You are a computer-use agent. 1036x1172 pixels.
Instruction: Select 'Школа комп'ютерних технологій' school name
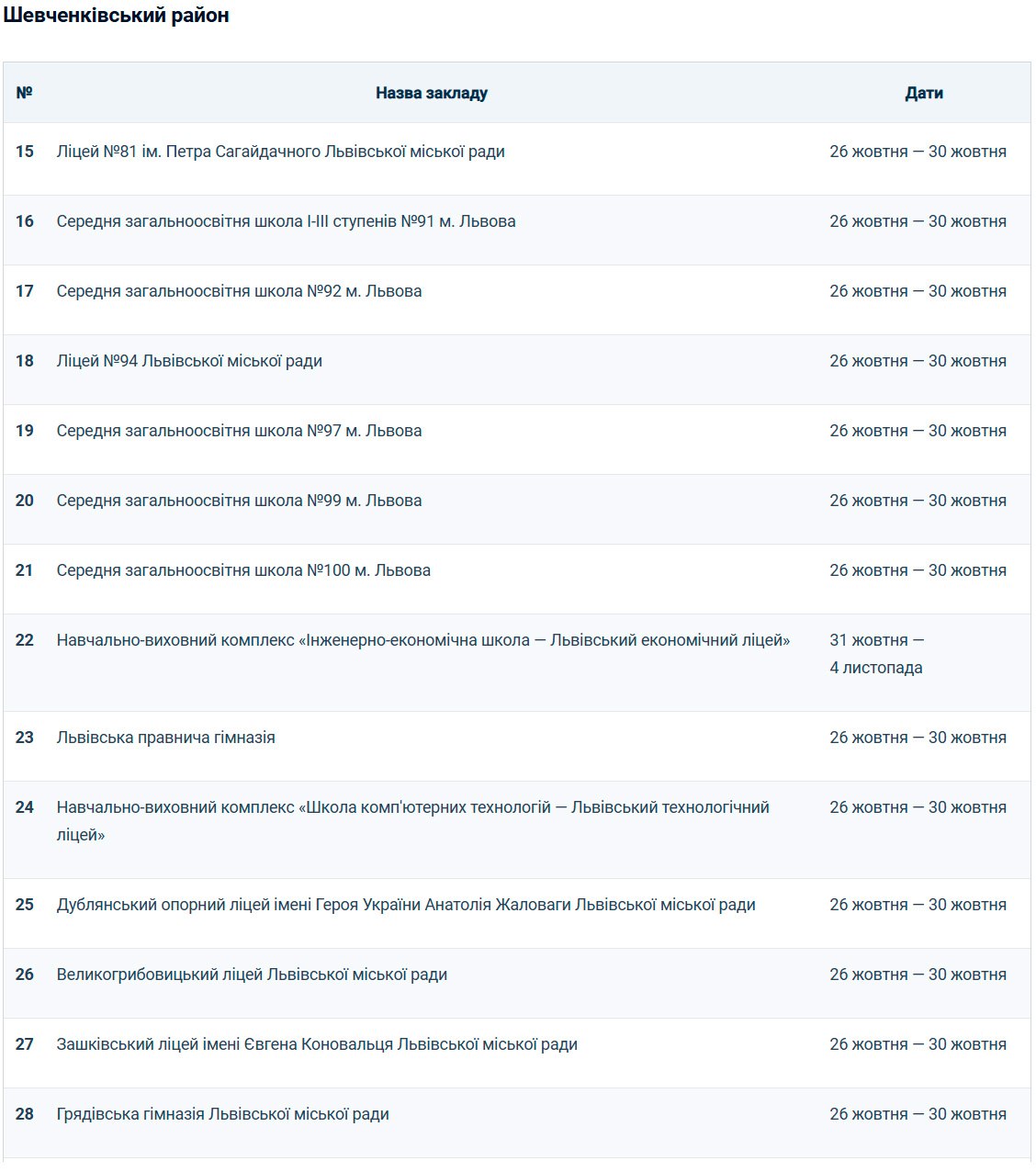429,807
